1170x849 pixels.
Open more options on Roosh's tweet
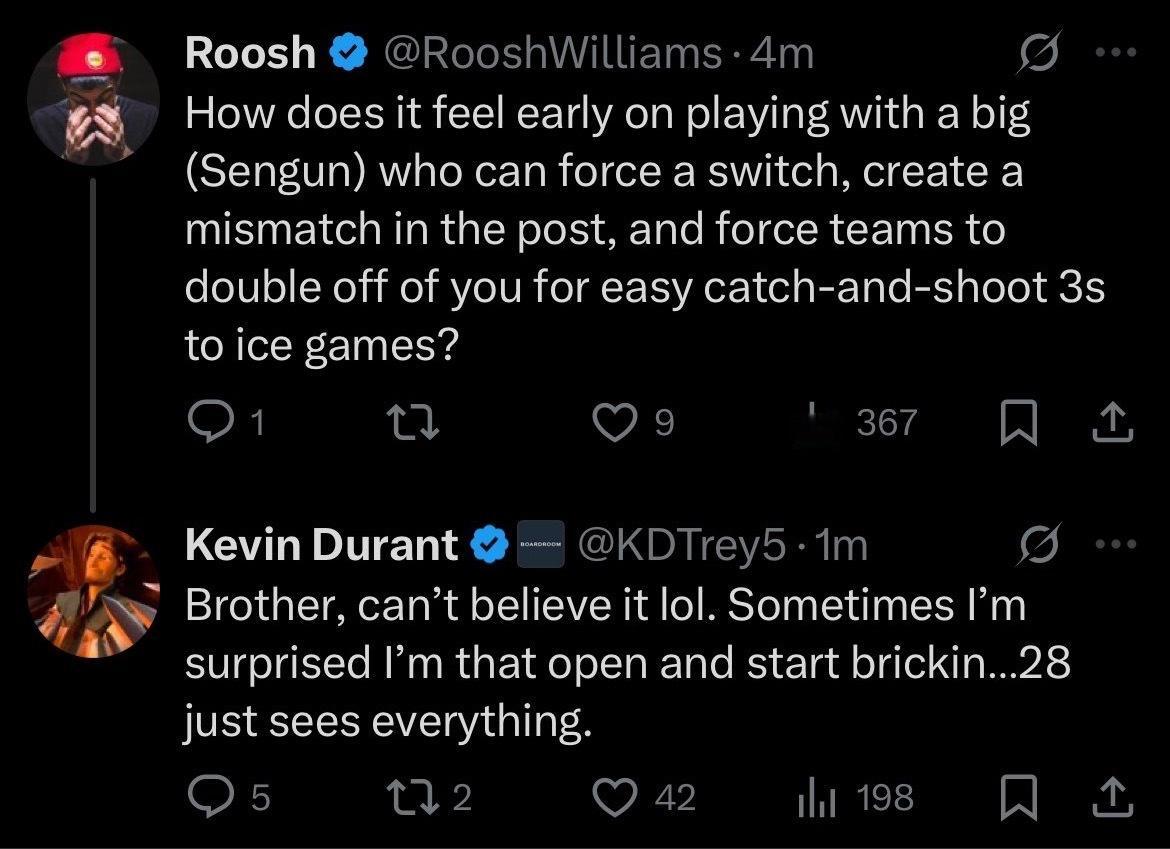[1118, 53]
